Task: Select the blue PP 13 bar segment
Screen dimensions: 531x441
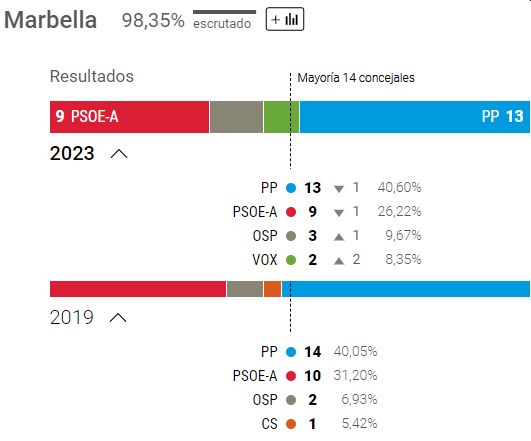Action: (x=415, y=117)
